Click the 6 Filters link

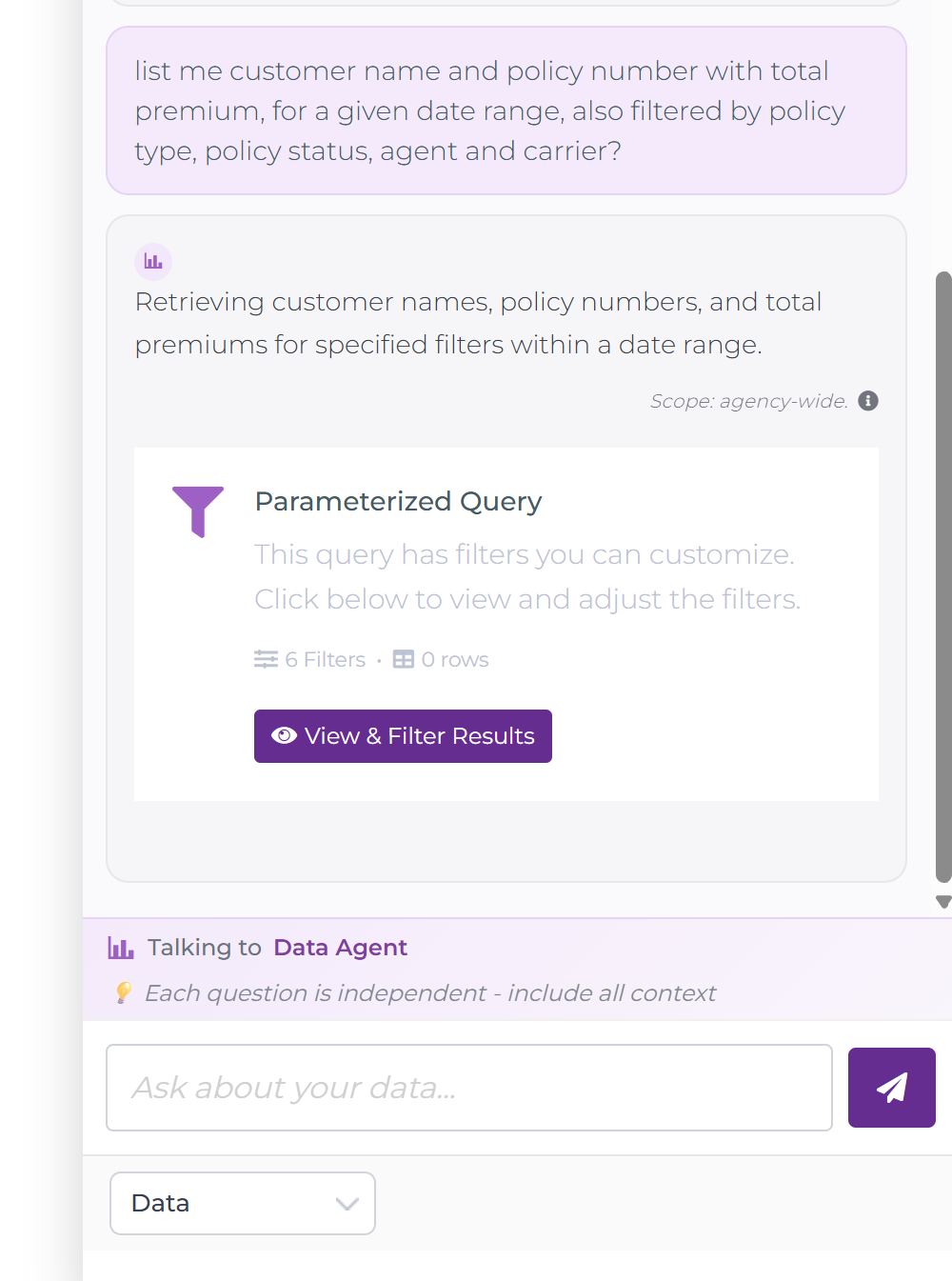tap(326, 658)
